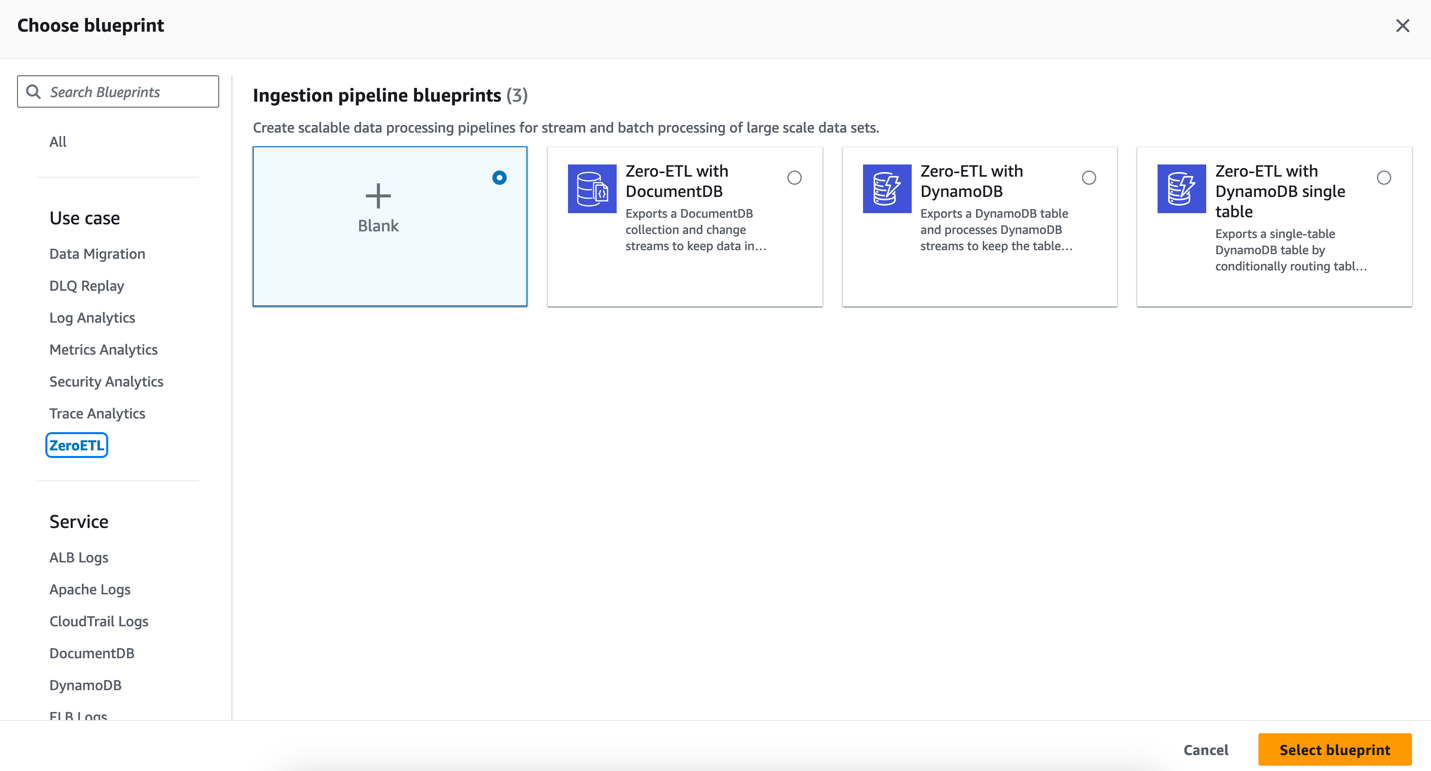Image resolution: width=1431 pixels, height=771 pixels.
Task: Click the DocumentDB collection export description
Action: [x=696, y=230]
